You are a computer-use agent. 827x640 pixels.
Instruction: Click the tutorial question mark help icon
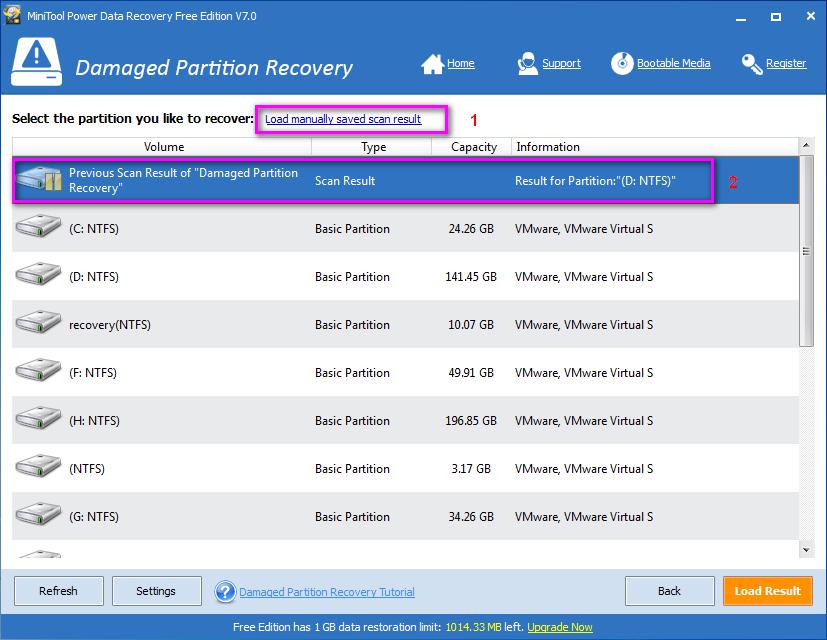[225, 591]
